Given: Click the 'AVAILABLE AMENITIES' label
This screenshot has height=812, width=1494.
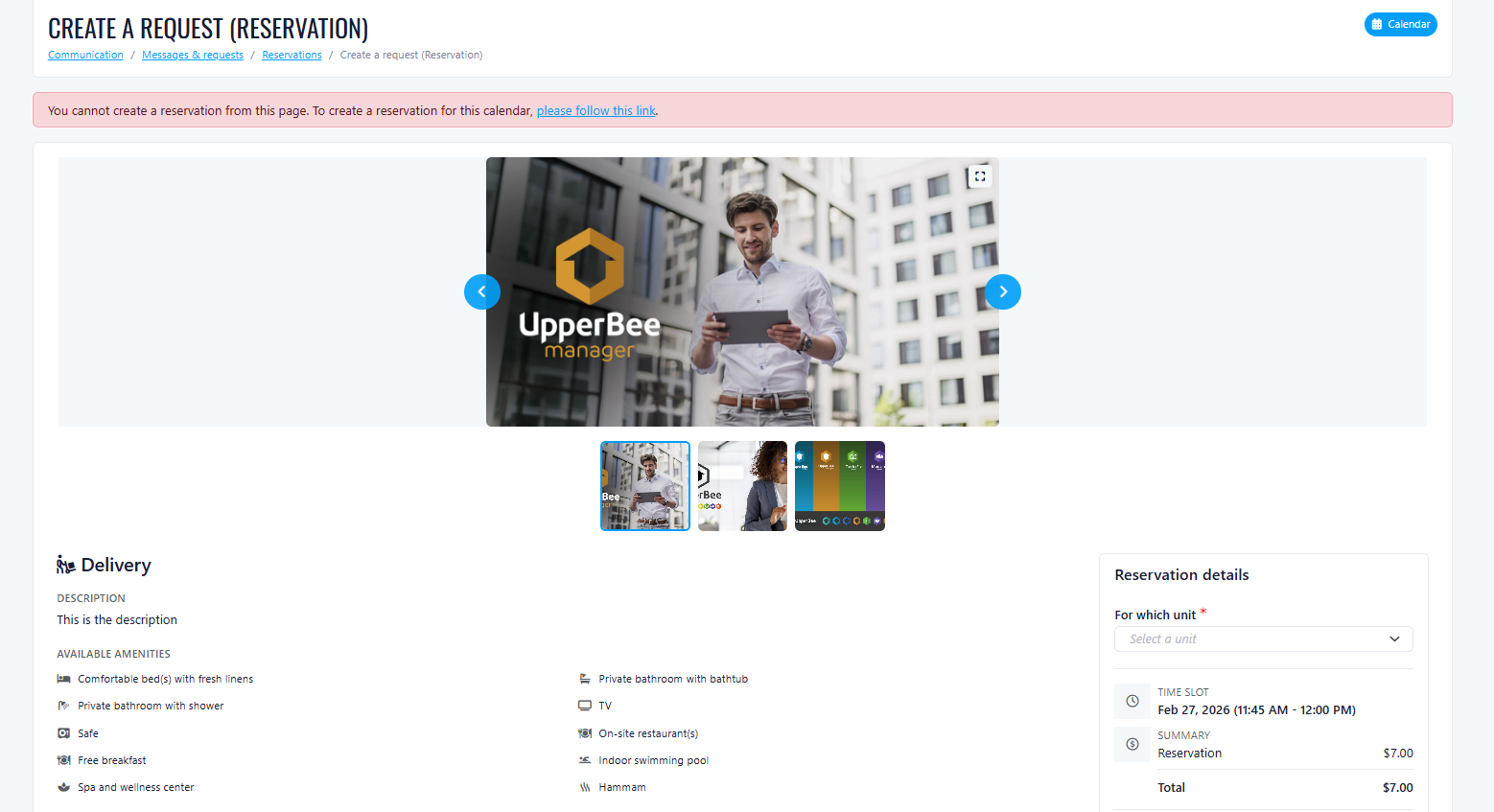Looking at the screenshot, I should [x=113, y=654].
